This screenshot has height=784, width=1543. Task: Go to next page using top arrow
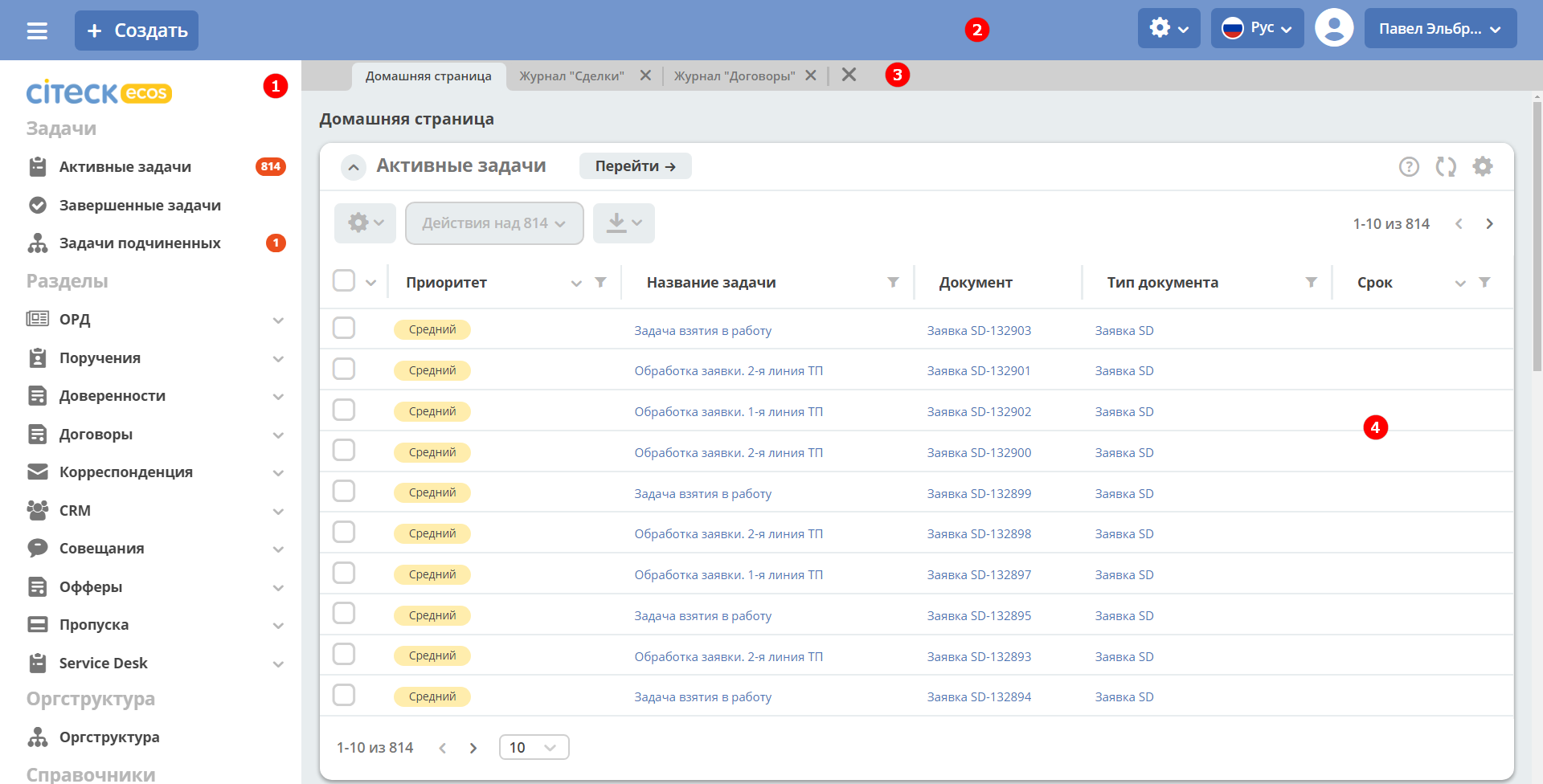point(1489,223)
